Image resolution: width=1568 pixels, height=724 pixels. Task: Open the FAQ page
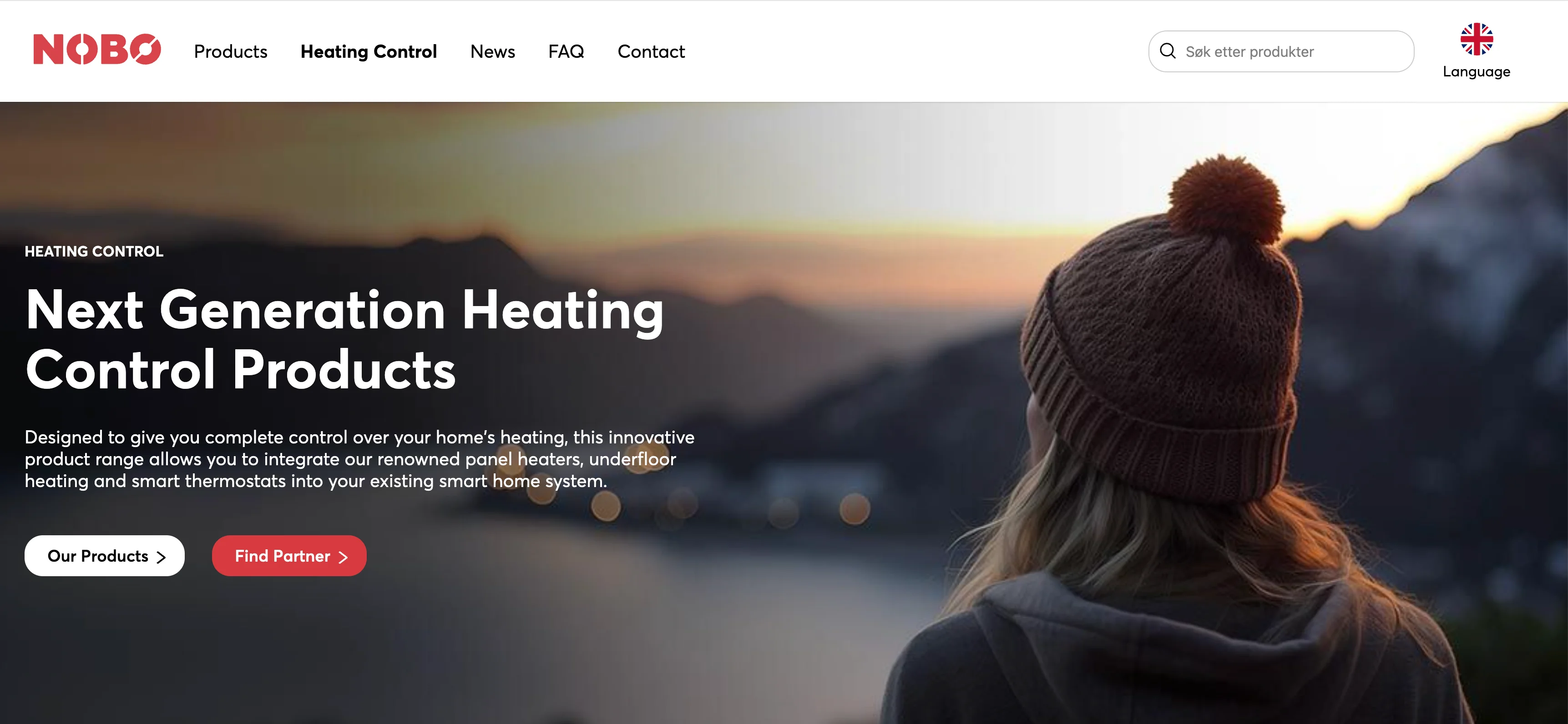[x=566, y=52]
